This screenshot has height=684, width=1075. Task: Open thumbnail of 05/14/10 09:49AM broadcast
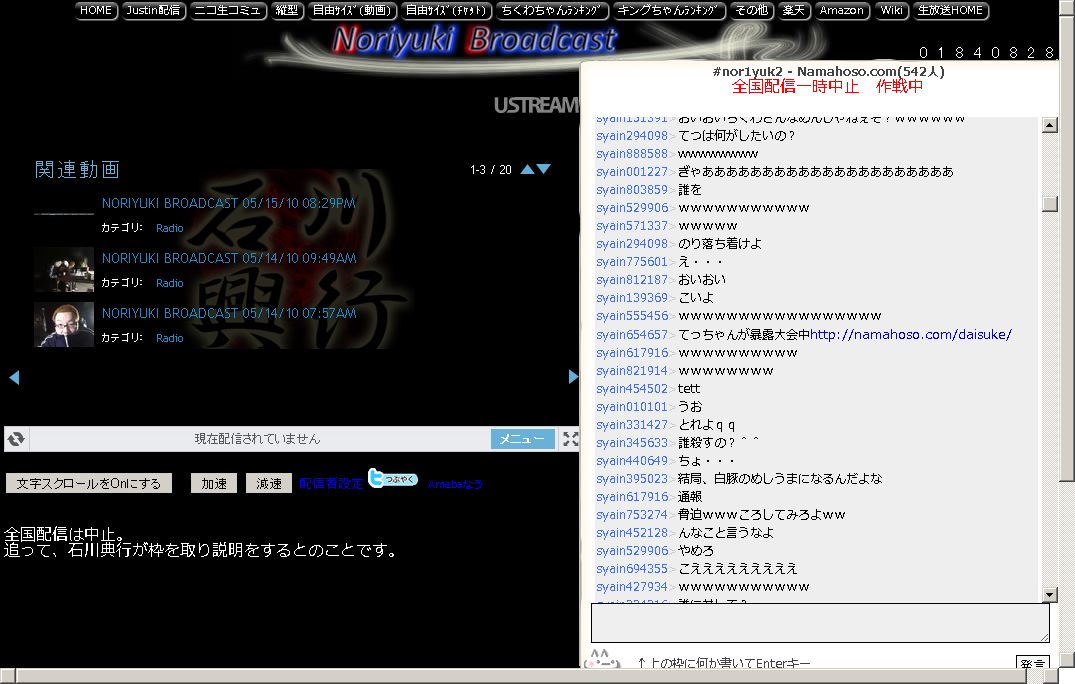[64, 269]
